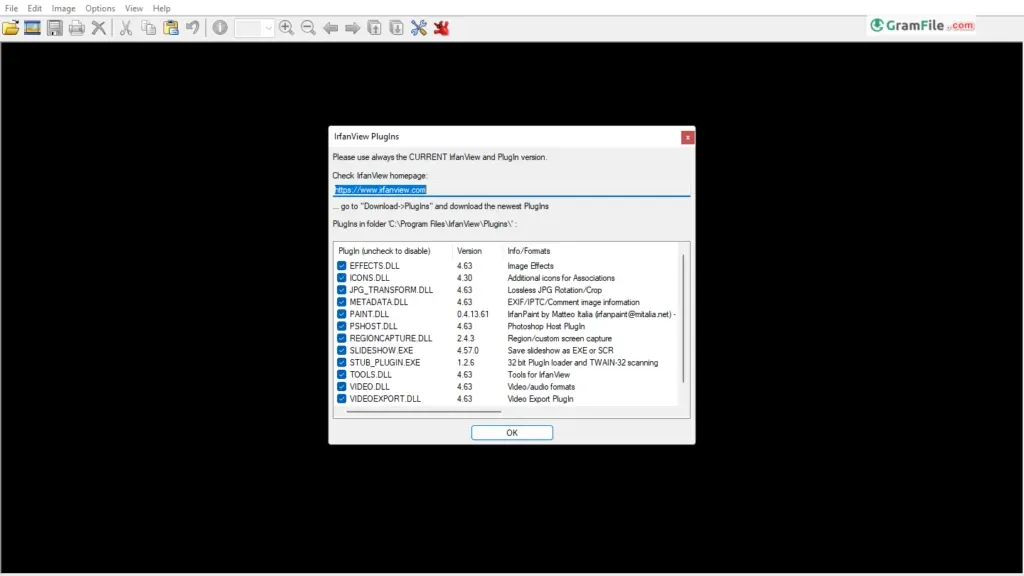Click the Zoom Out magnifier
Screen dimensions: 1024x576
pos(308,27)
